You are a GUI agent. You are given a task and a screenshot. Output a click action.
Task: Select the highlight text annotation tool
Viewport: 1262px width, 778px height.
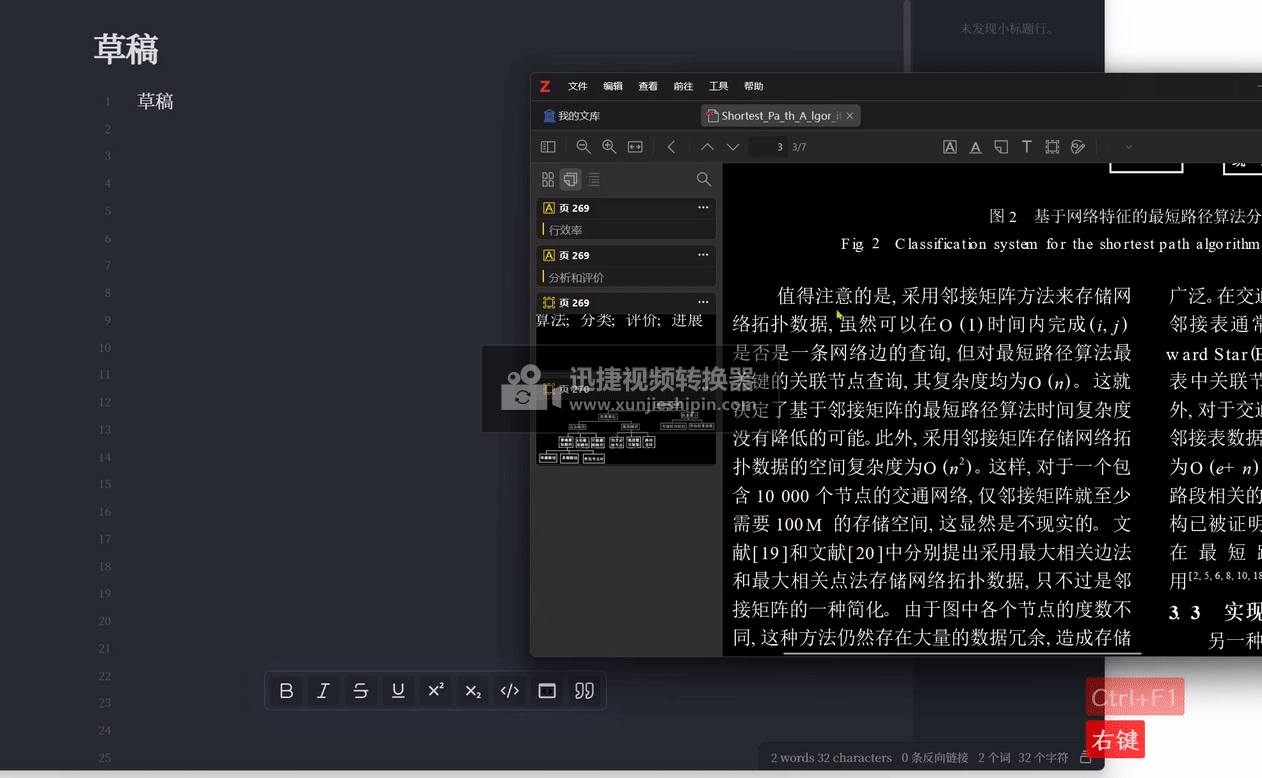950,147
